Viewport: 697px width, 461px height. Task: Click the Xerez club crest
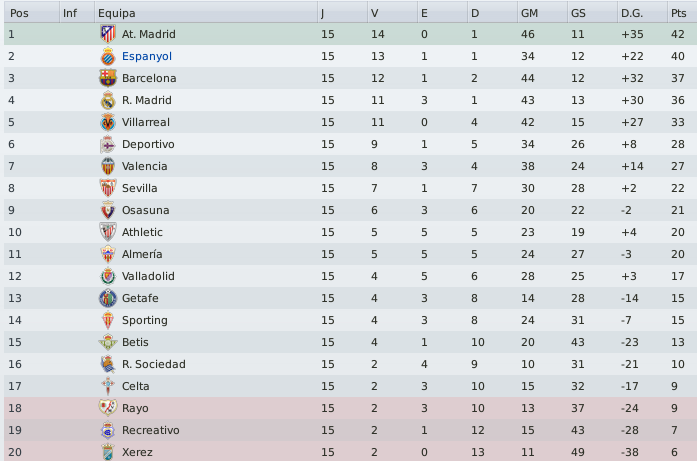(108, 452)
